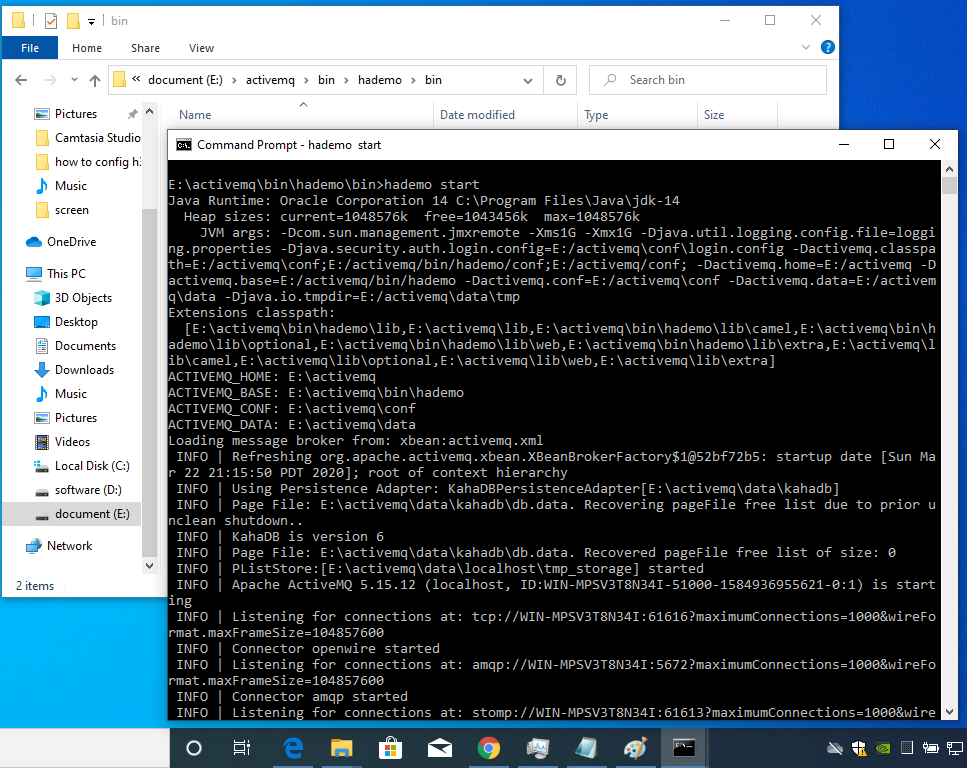Image resolution: width=967 pixels, height=768 pixels.
Task: Click the Explorer help question mark icon
Action: [x=827, y=47]
